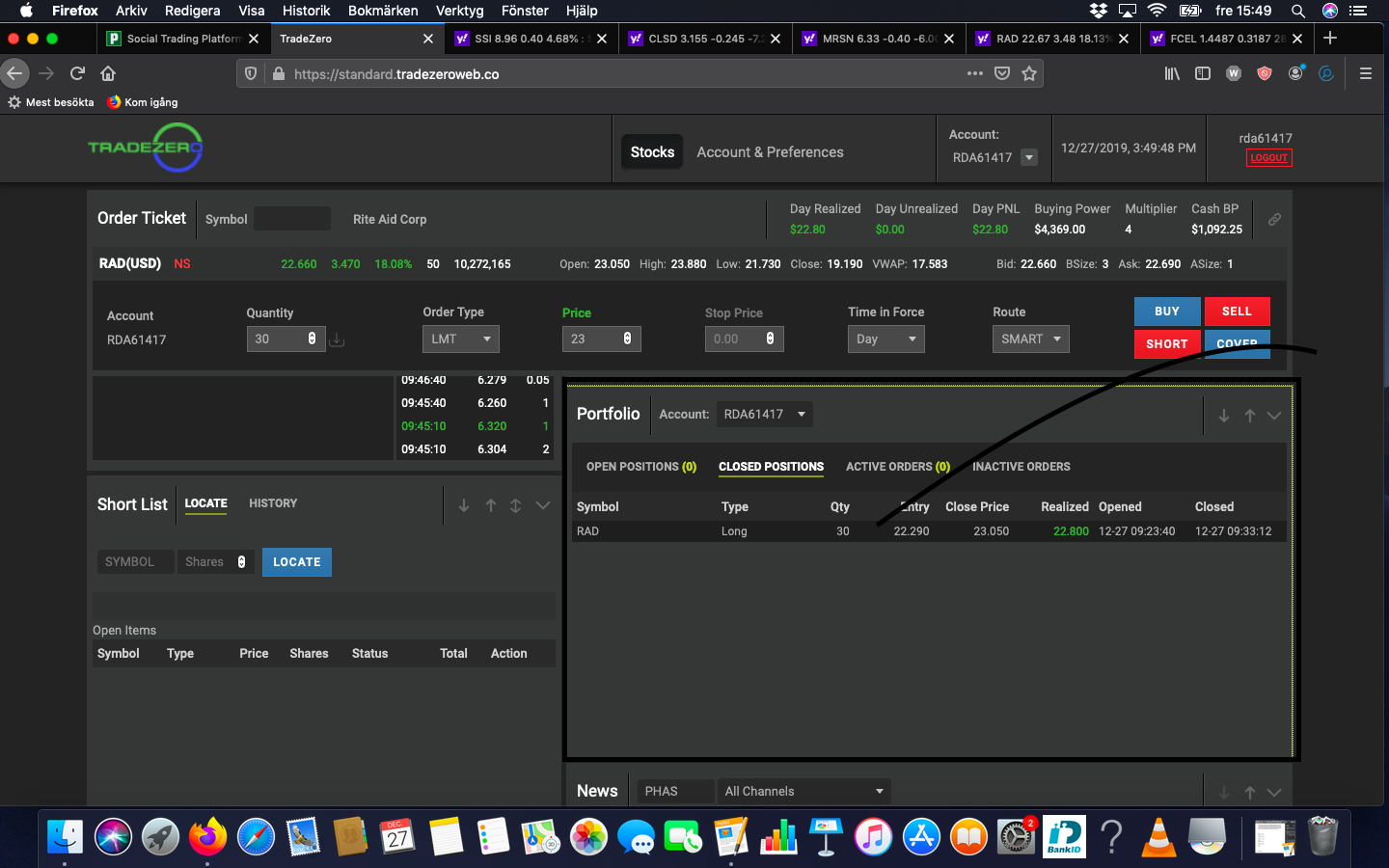Collapse the Portfolio panel chevron
This screenshot has height=868, width=1389.
pos(1274,416)
